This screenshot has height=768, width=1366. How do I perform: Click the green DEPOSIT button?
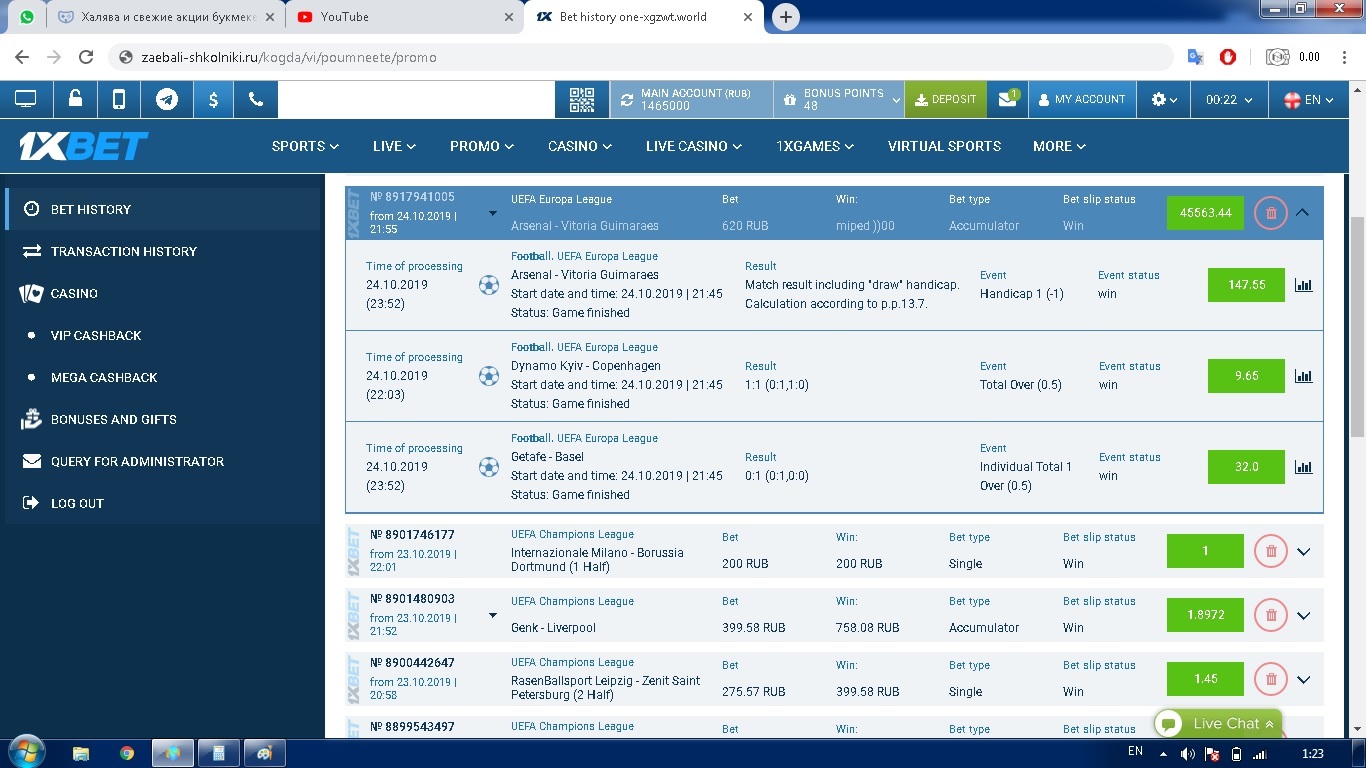click(x=945, y=99)
